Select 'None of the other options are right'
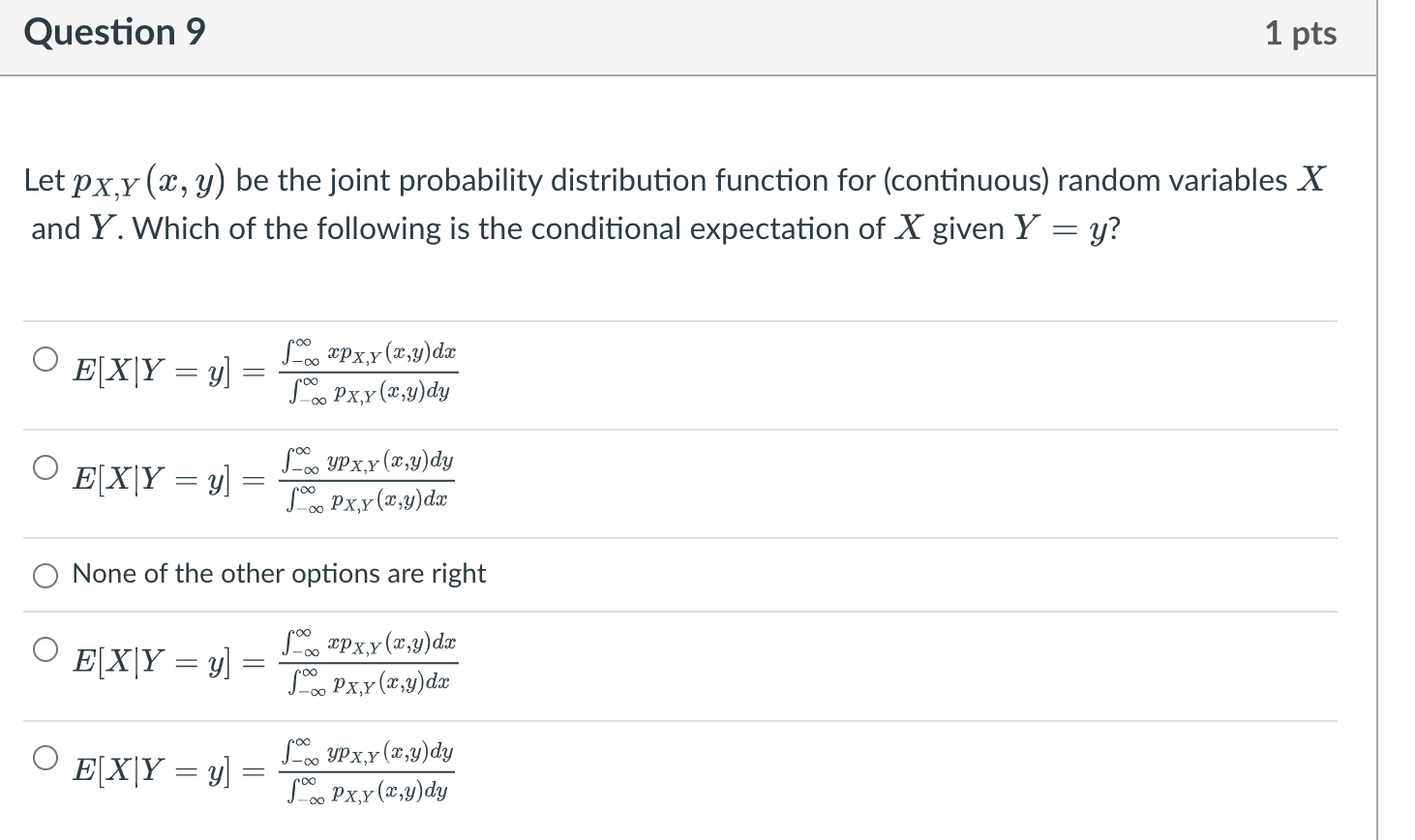The height and width of the screenshot is (840, 1415). [45, 575]
